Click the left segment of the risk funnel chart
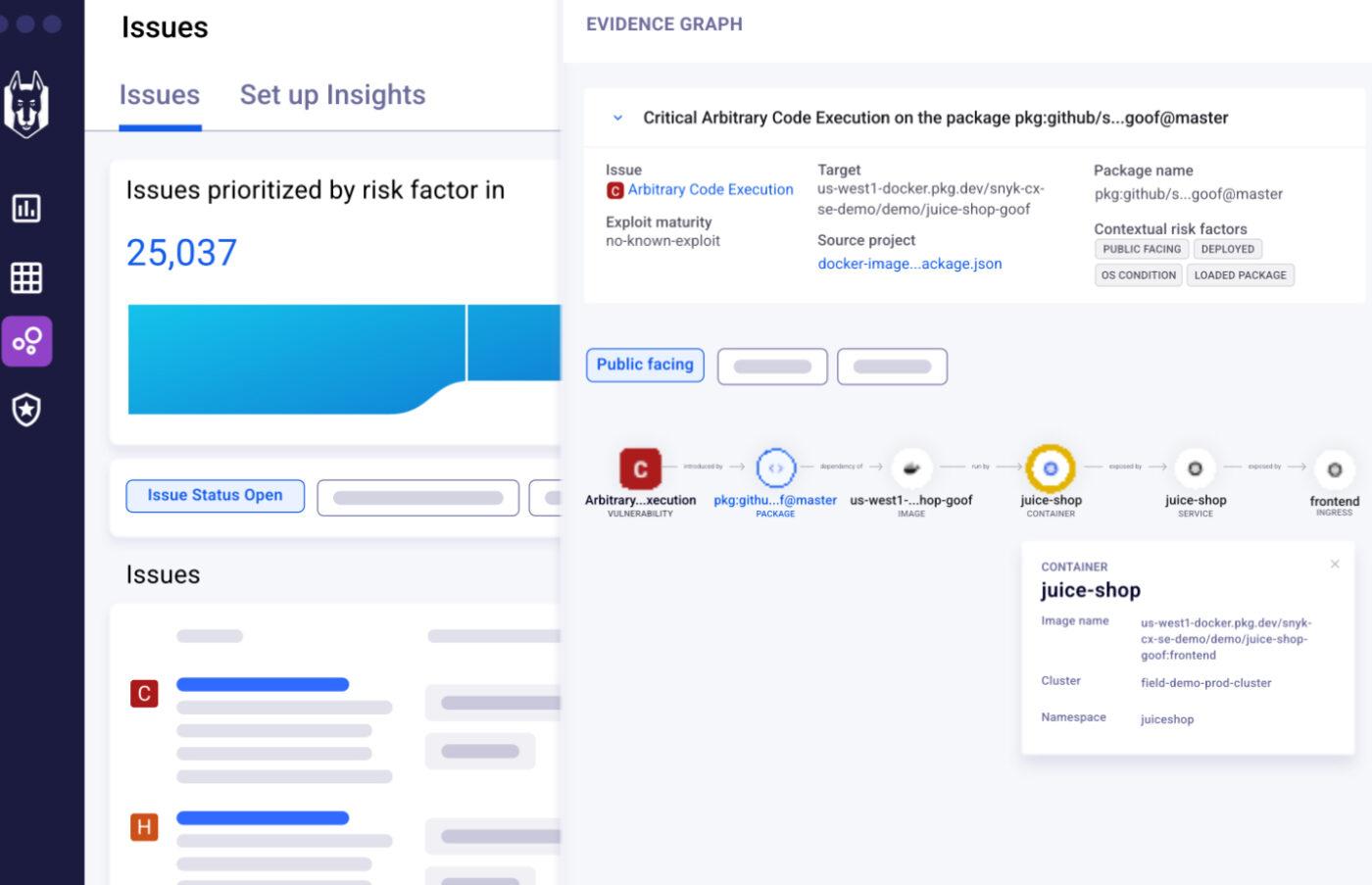This screenshot has height=885, width=1372. pyautogui.click(x=296, y=359)
